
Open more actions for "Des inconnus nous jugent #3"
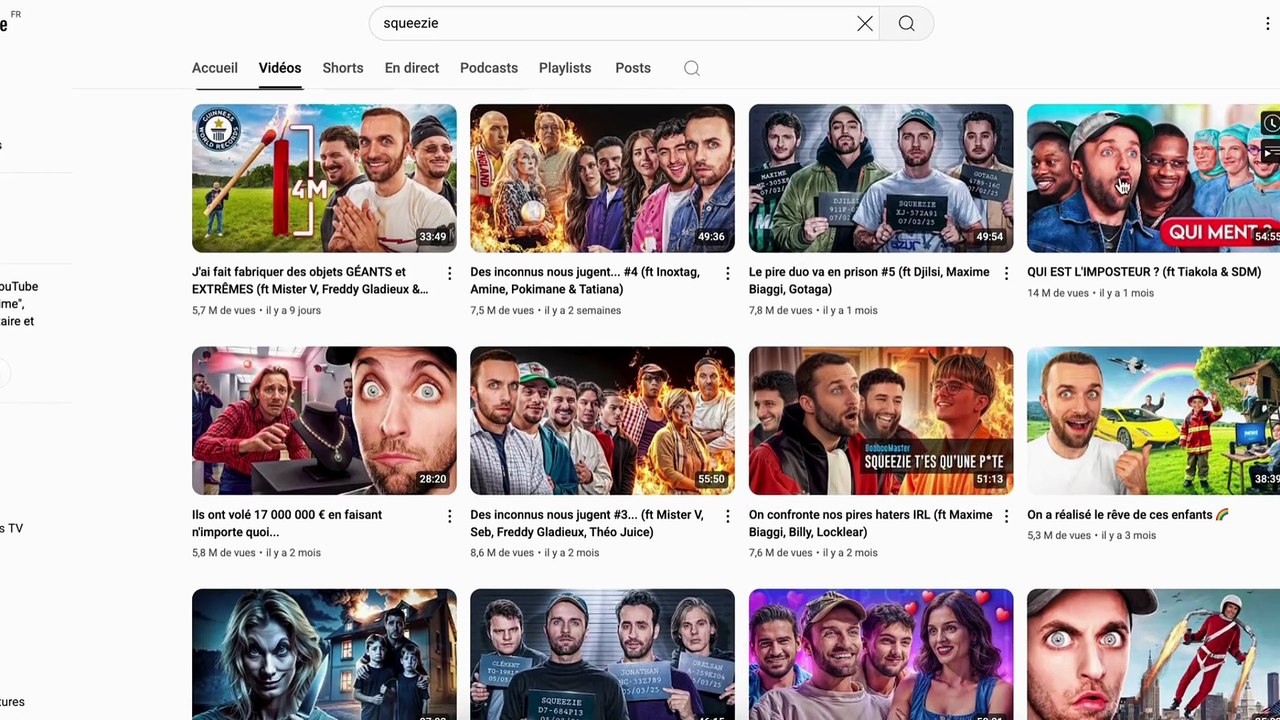click(727, 516)
